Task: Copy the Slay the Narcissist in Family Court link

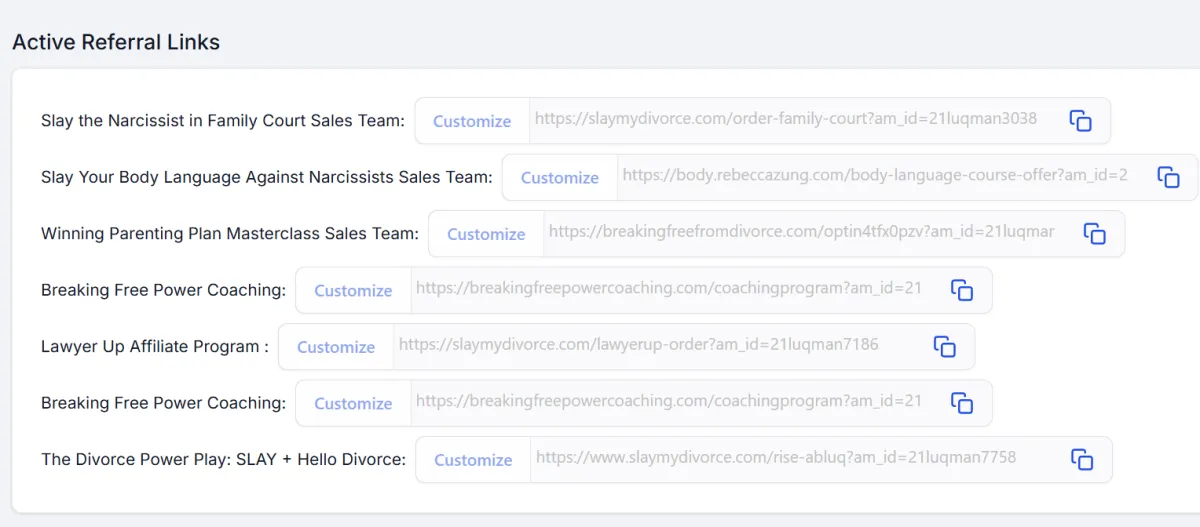Action: pyautogui.click(x=1080, y=121)
